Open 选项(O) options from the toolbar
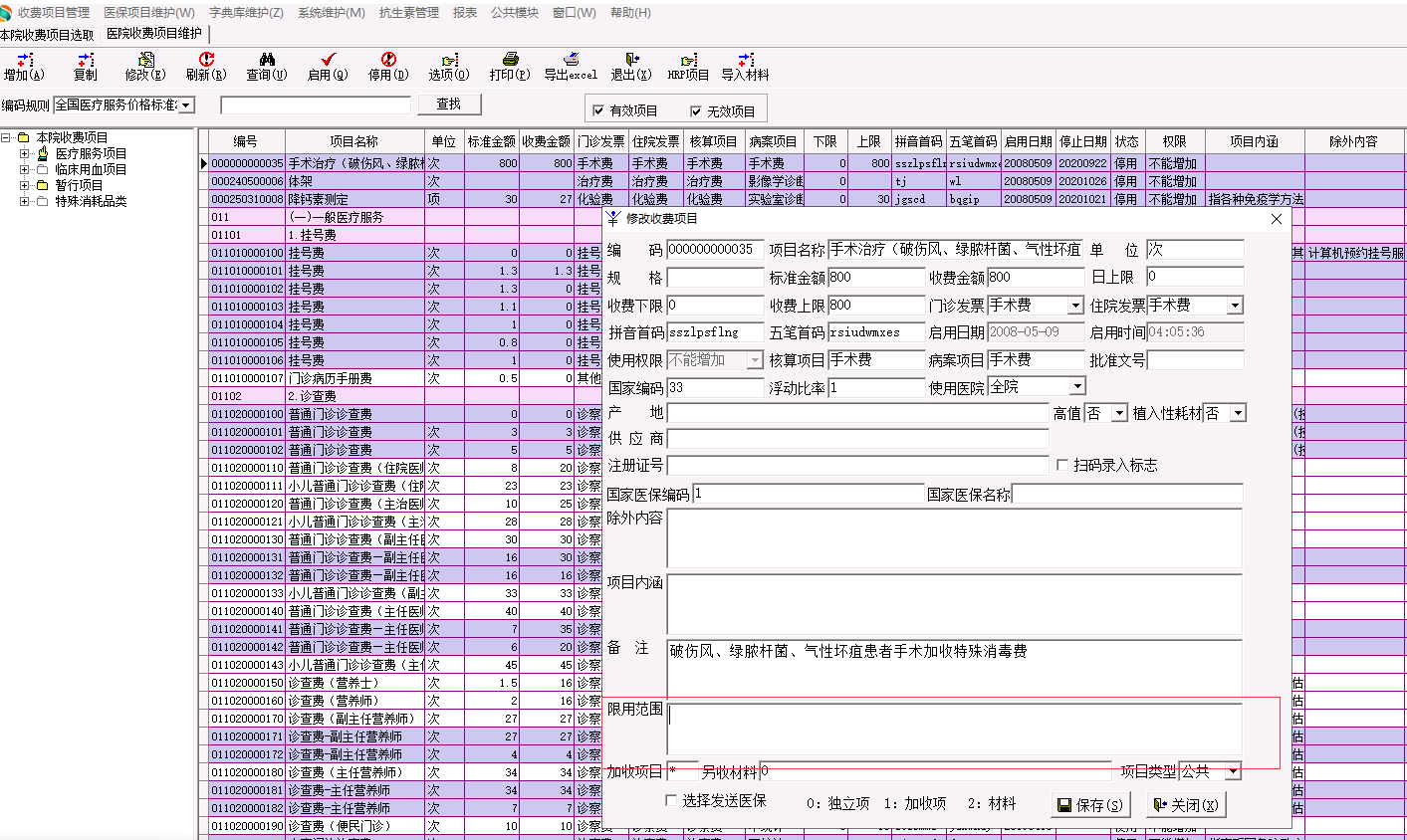Screen dimensions: 1407x840 [x=449, y=67]
